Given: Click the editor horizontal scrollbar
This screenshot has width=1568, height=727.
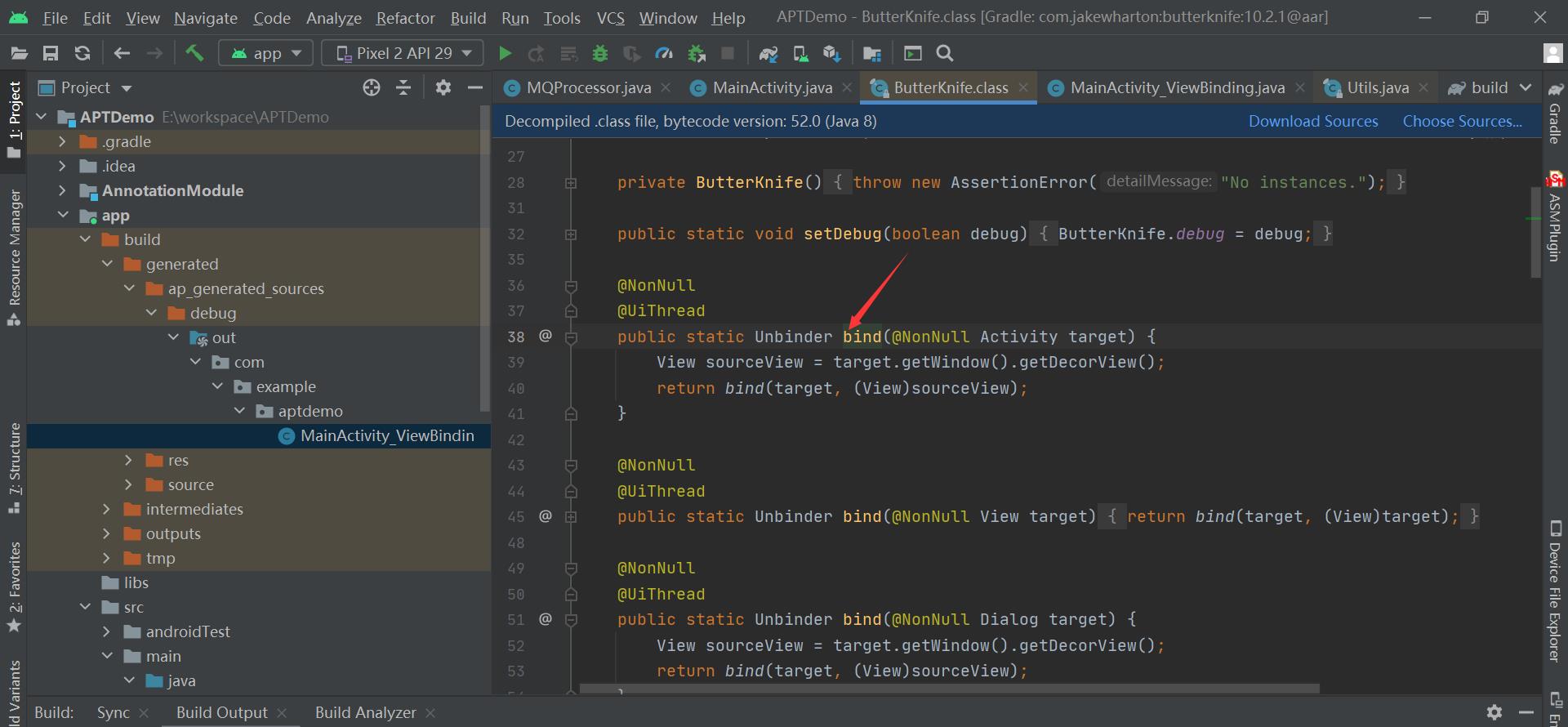Looking at the screenshot, I should (x=949, y=689).
